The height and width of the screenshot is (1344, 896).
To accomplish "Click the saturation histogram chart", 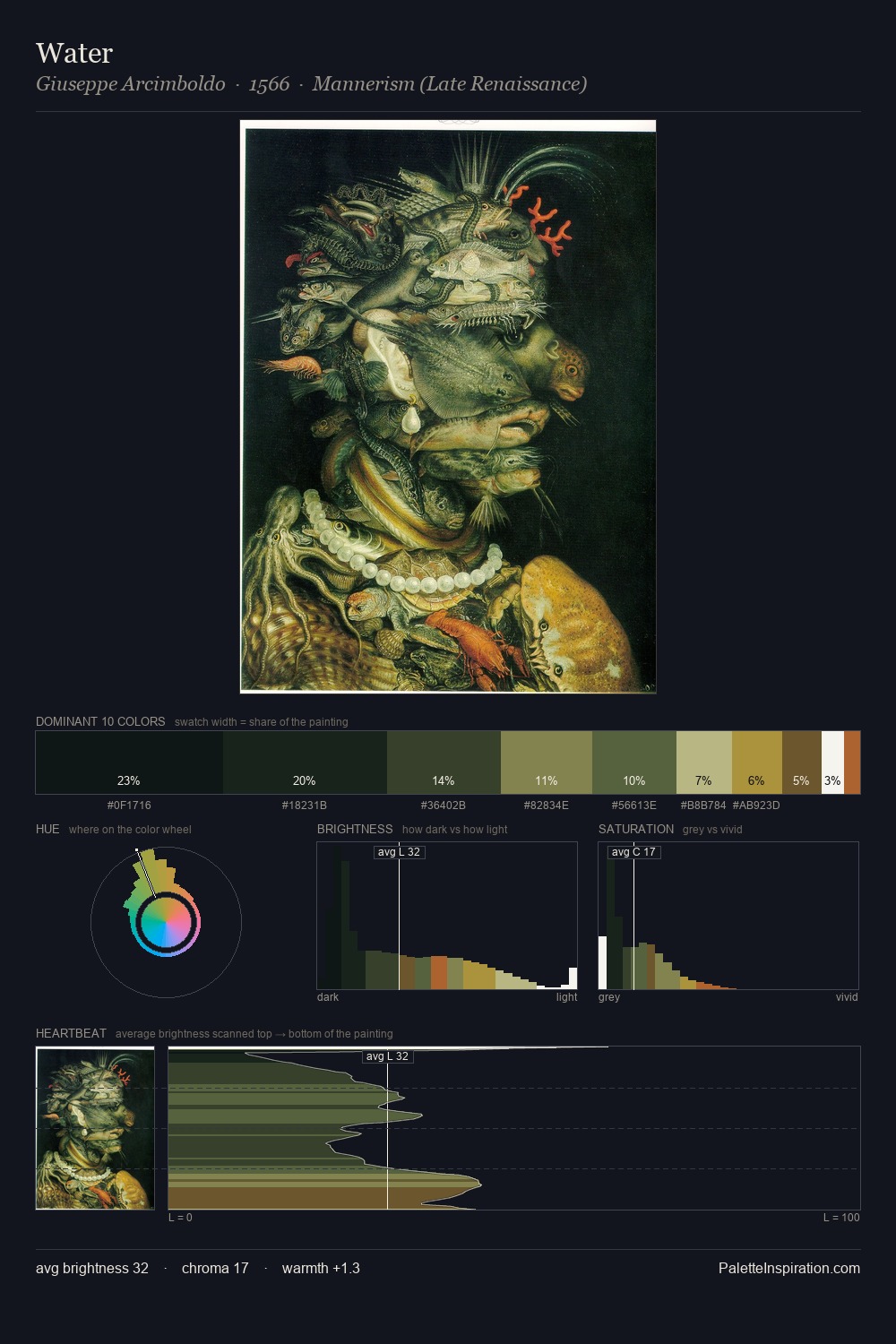I will point(728,916).
